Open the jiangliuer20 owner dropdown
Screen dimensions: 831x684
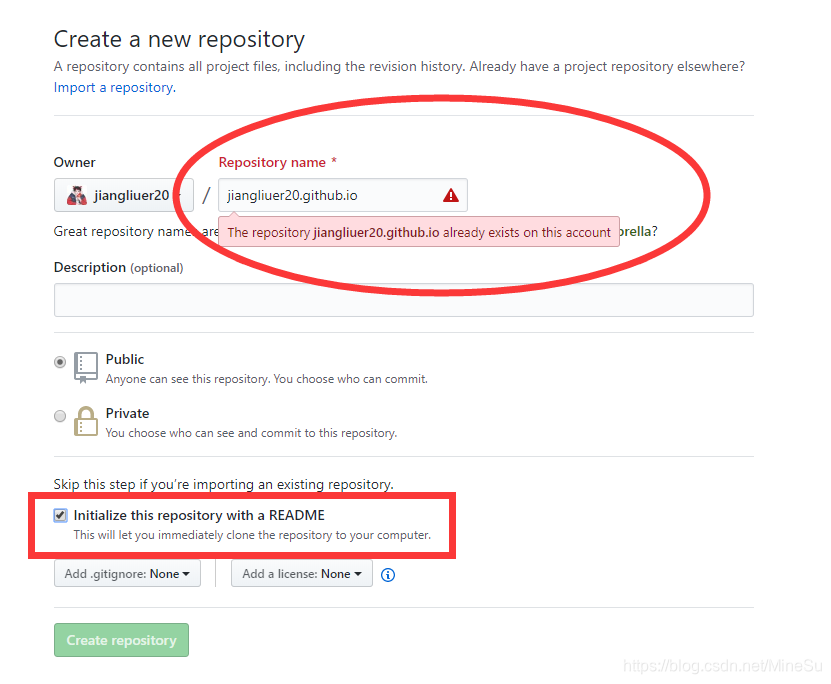click(123, 195)
